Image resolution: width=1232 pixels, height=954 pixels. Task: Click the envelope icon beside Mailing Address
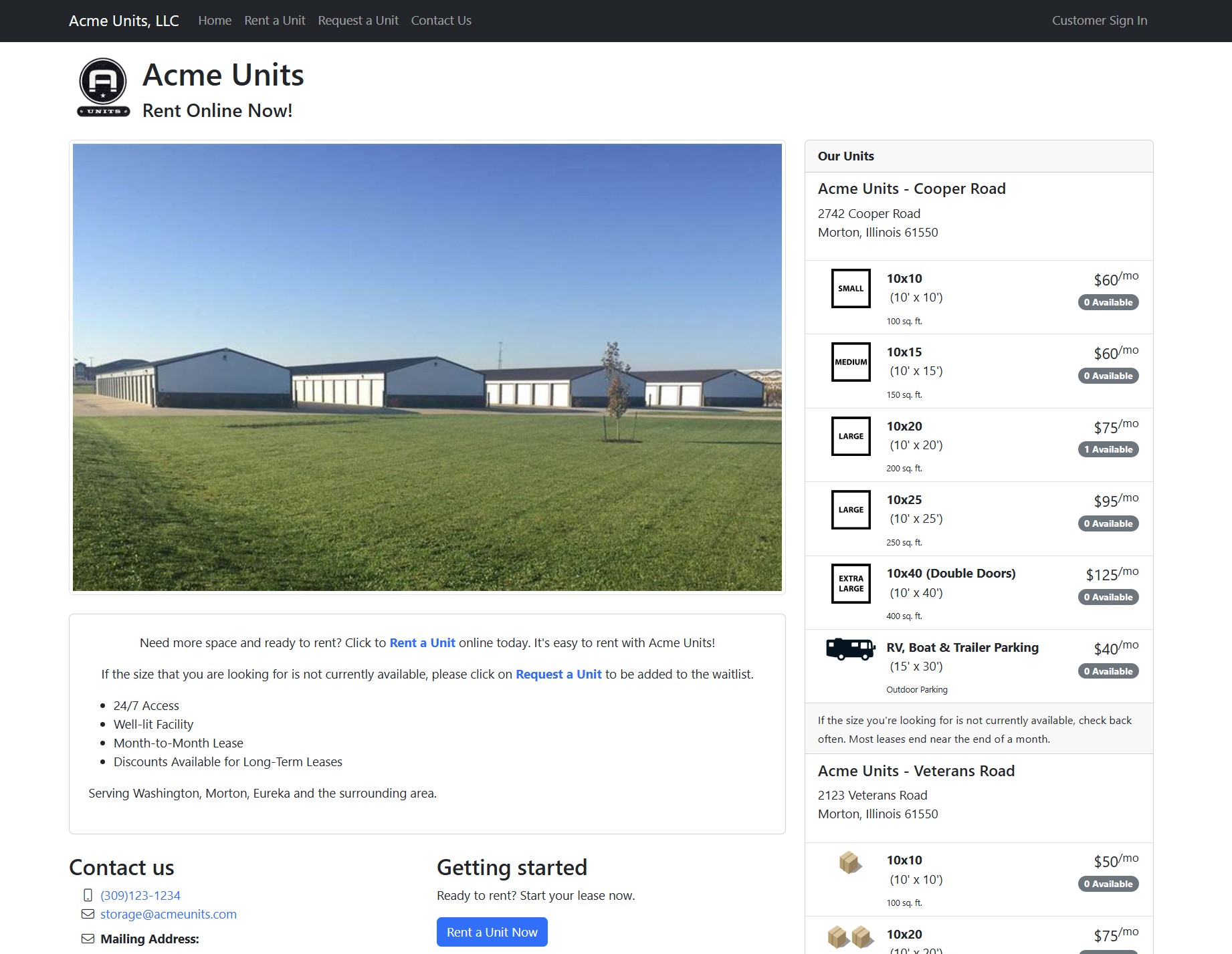tap(88, 939)
